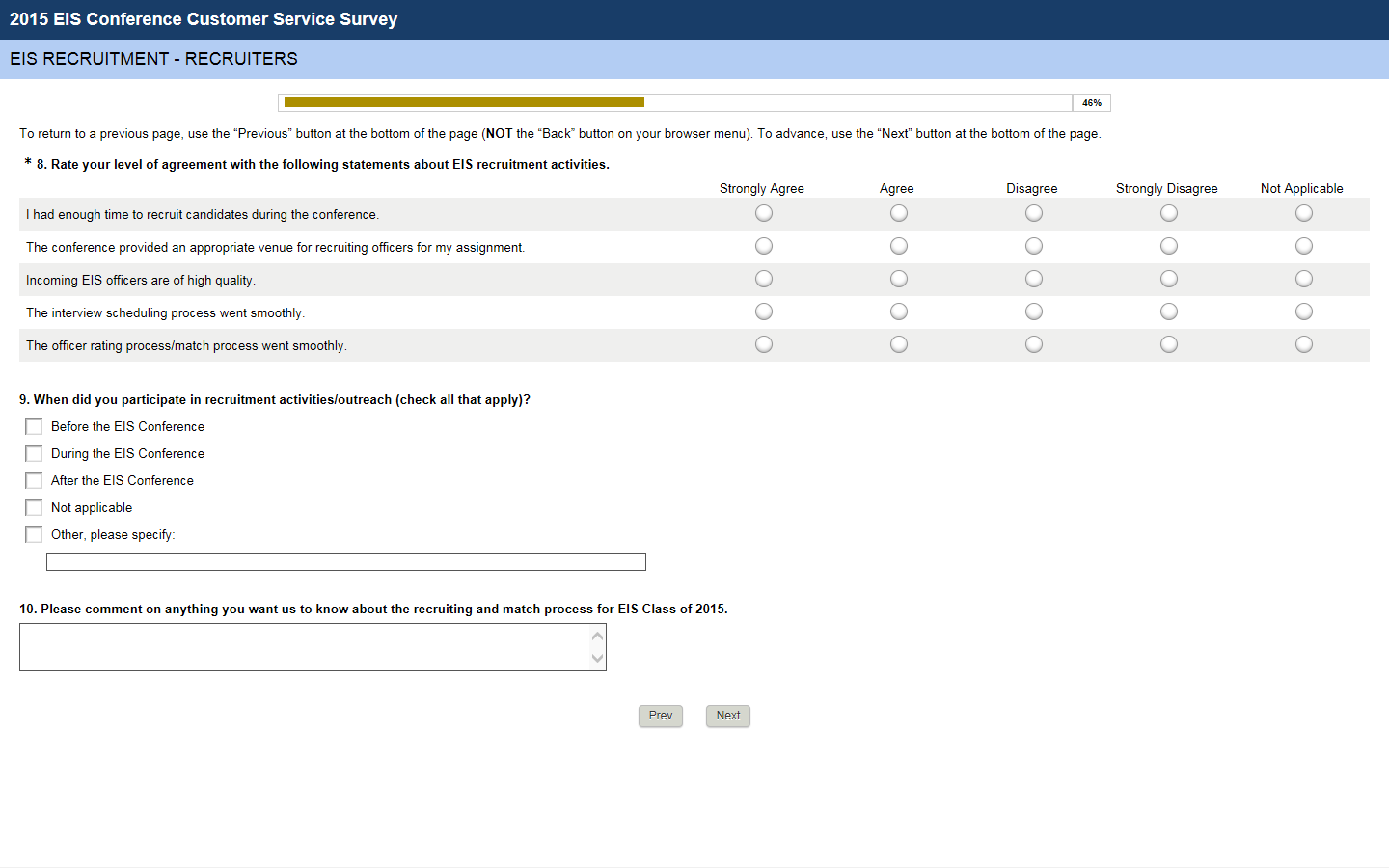Enable the Other, please specify checkbox

point(34,534)
